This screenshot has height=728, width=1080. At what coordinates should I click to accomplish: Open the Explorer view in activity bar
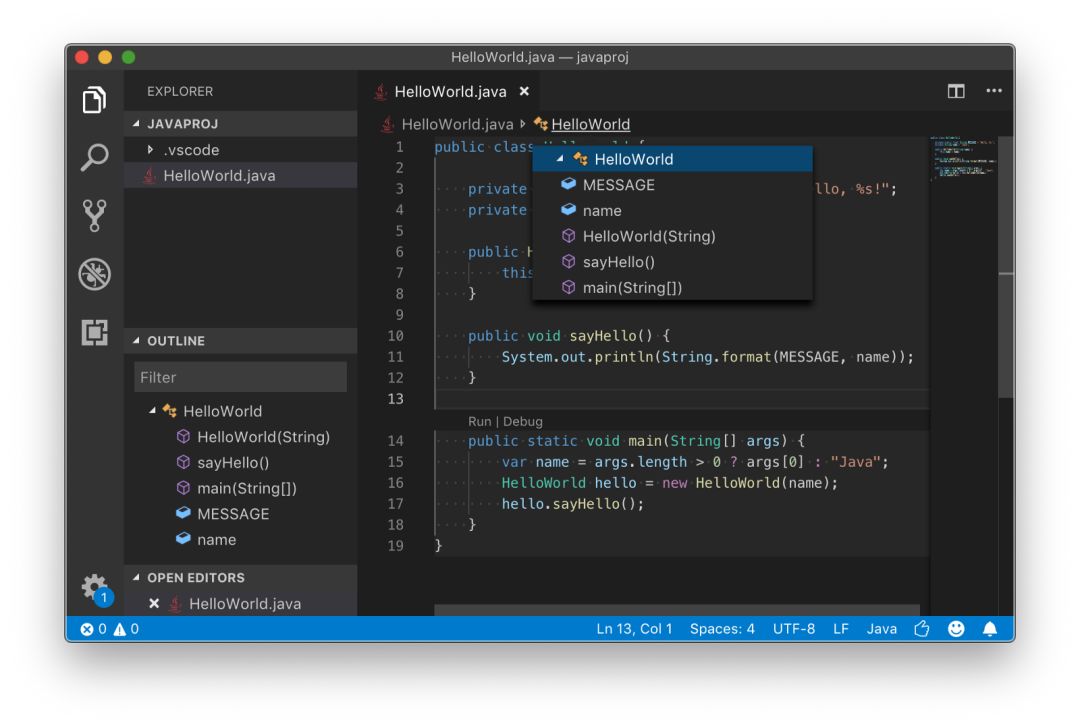click(95, 100)
